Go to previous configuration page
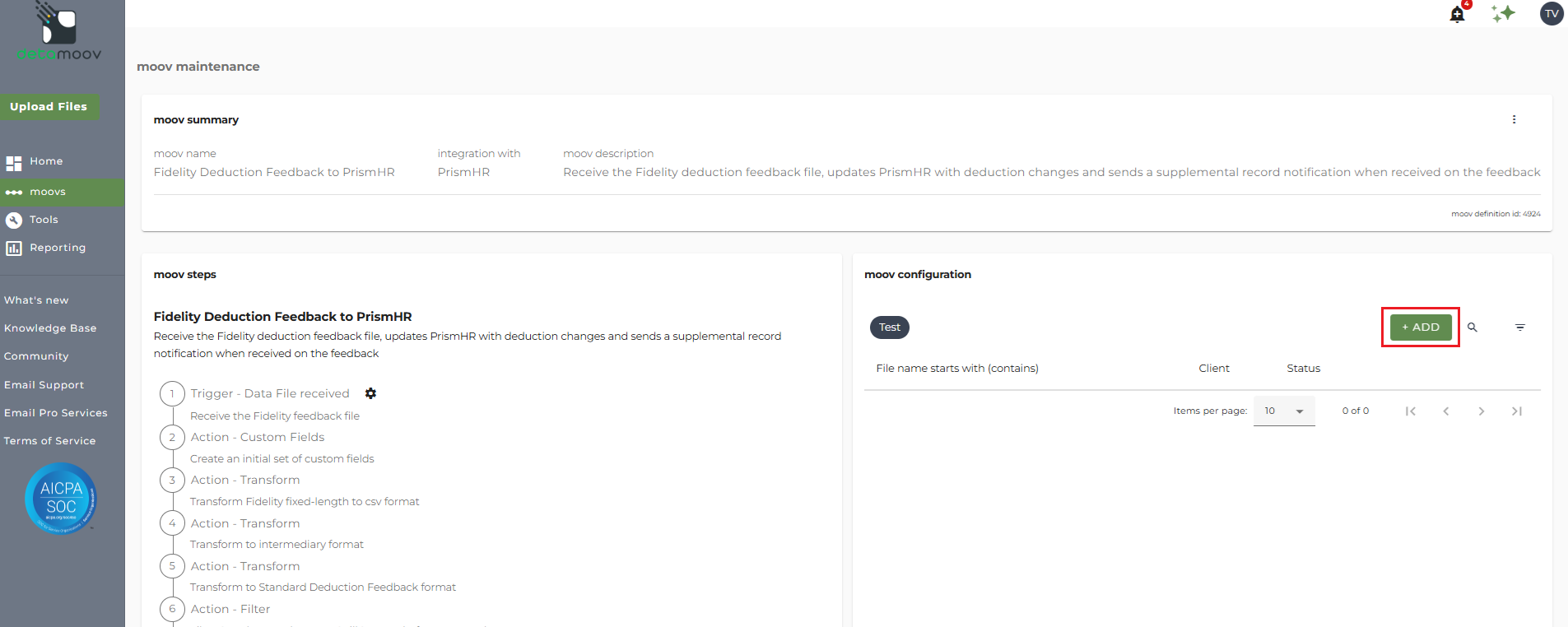This screenshot has height=627, width=1568. point(1446,411)
